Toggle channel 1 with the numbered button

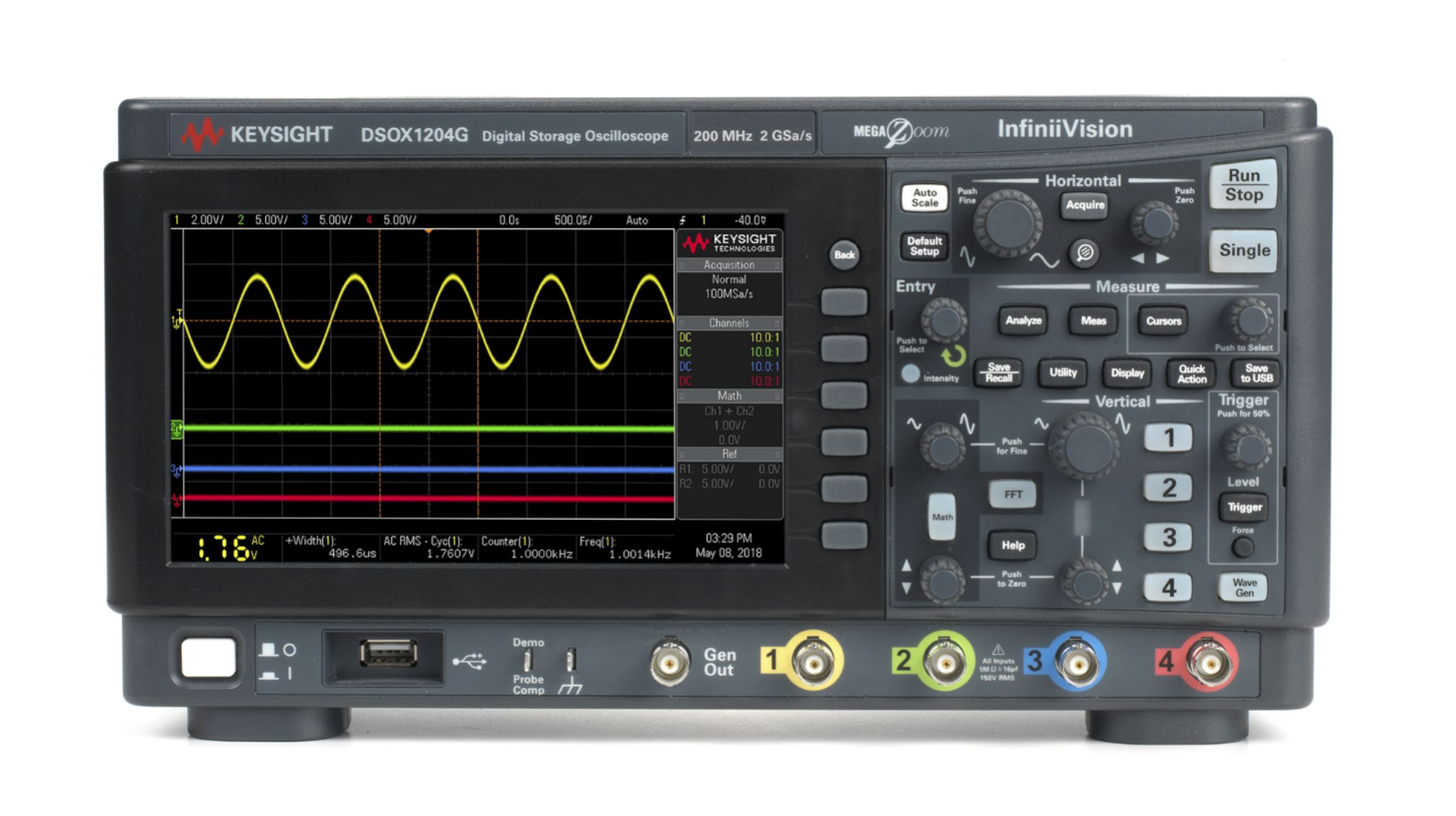1168,438
